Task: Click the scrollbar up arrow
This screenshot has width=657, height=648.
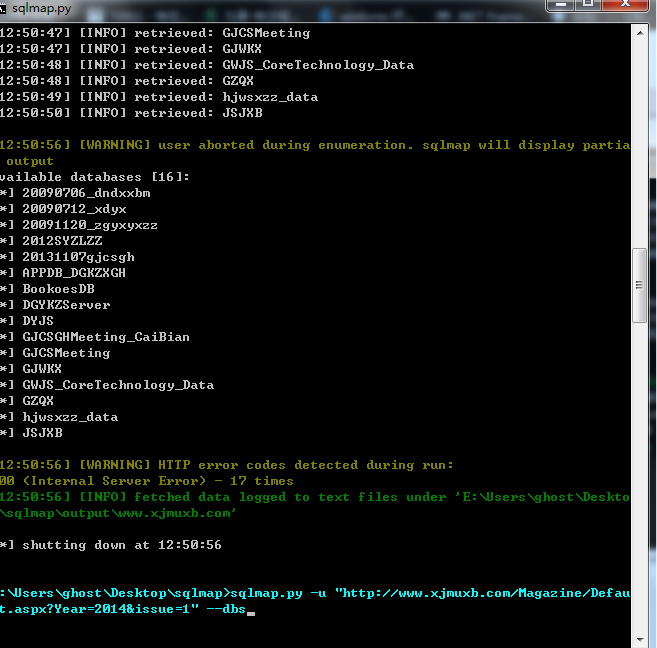Action: point(640,33)
